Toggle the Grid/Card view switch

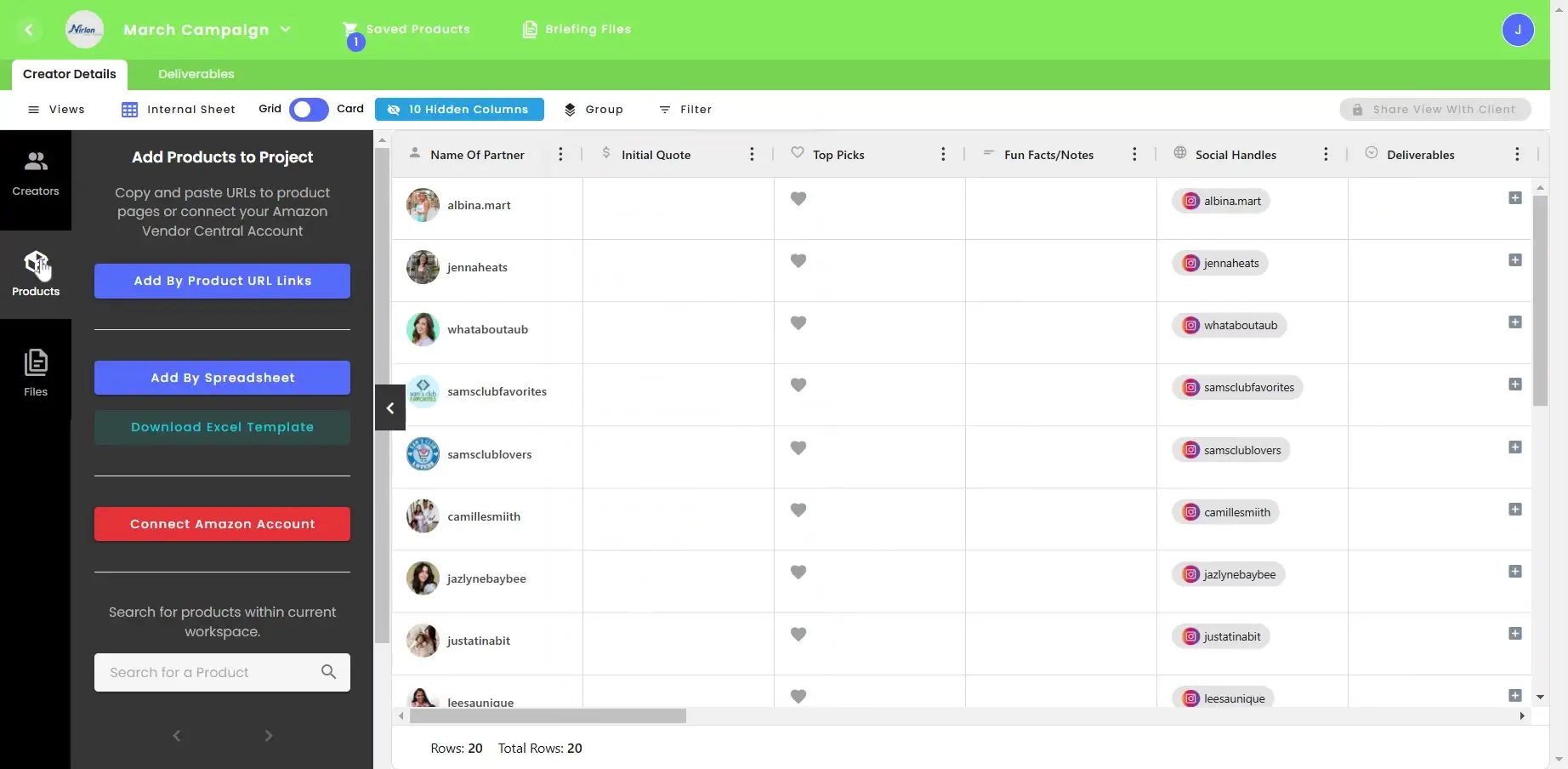(x=308, y=109)
